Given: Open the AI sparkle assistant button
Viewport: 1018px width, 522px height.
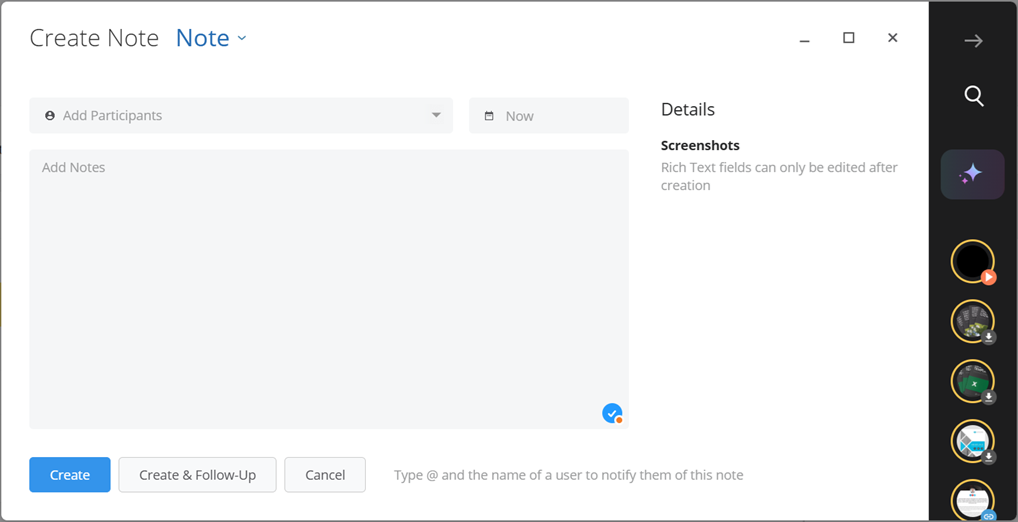Looking at the screenshot, I should coord(973,175).
